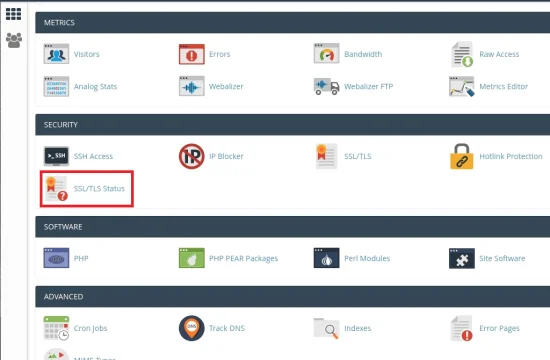The height and width of the screenshot is (360, 550).
Task: Collapse the ADVANCED section header
Action: tap(293, 296)
